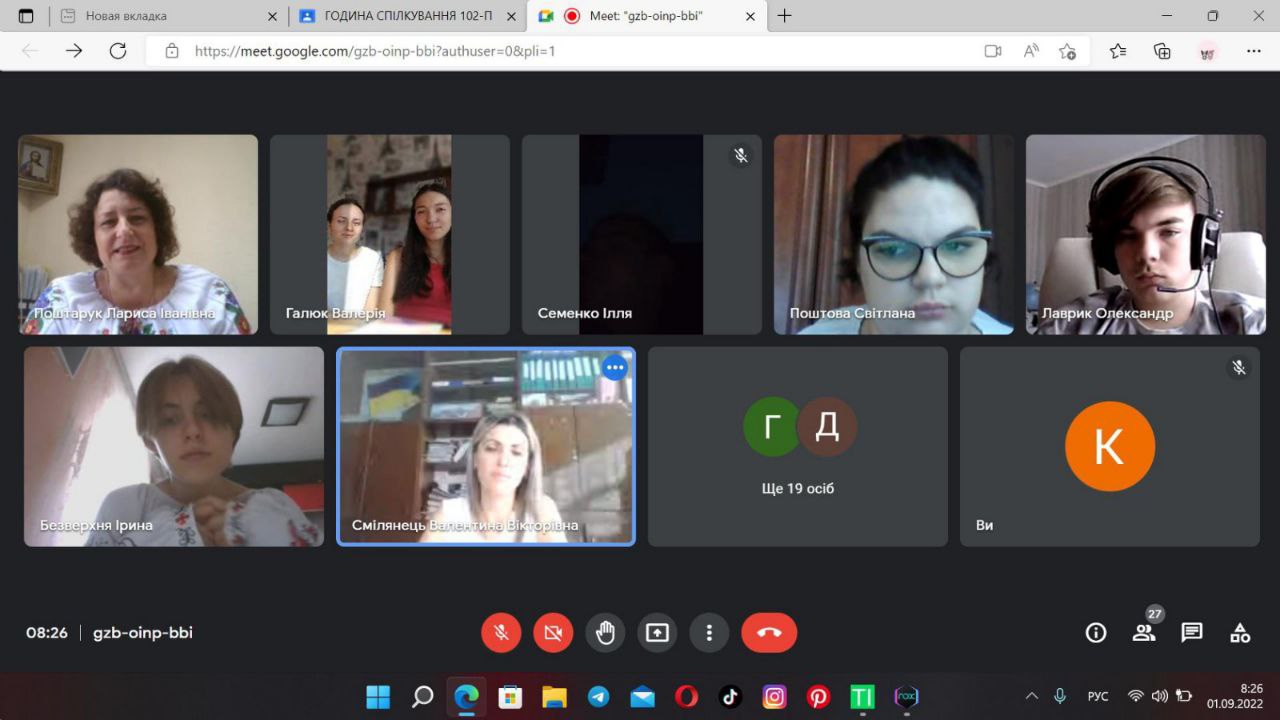Screen dimensions: 1280x720
Task: Open the chat with everyone panel
Action: click(x=1191, y=633)
